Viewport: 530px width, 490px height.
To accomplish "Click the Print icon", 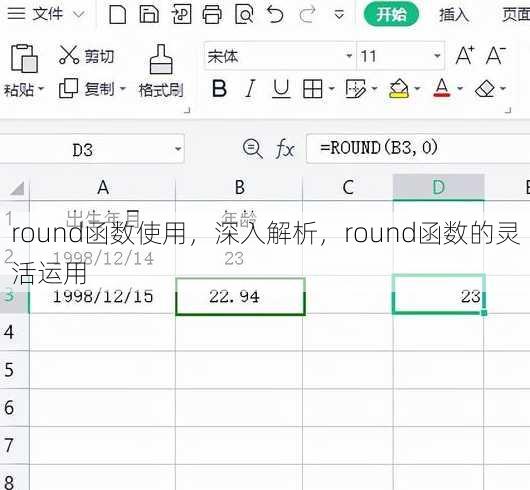I will click(x=212, y=15).
